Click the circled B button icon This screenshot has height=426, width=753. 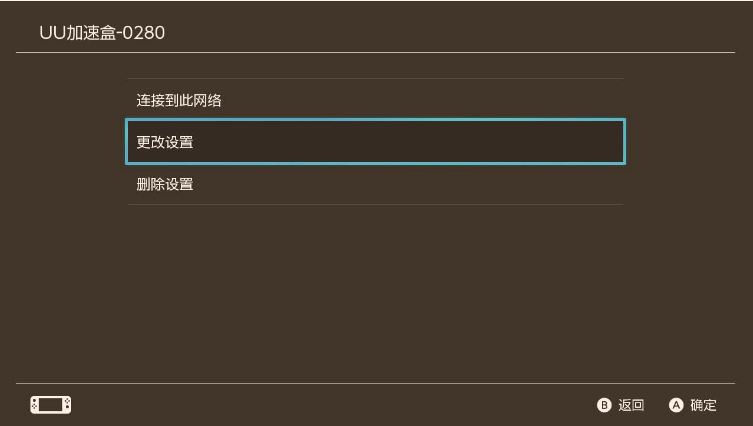(x=604, y=405)
